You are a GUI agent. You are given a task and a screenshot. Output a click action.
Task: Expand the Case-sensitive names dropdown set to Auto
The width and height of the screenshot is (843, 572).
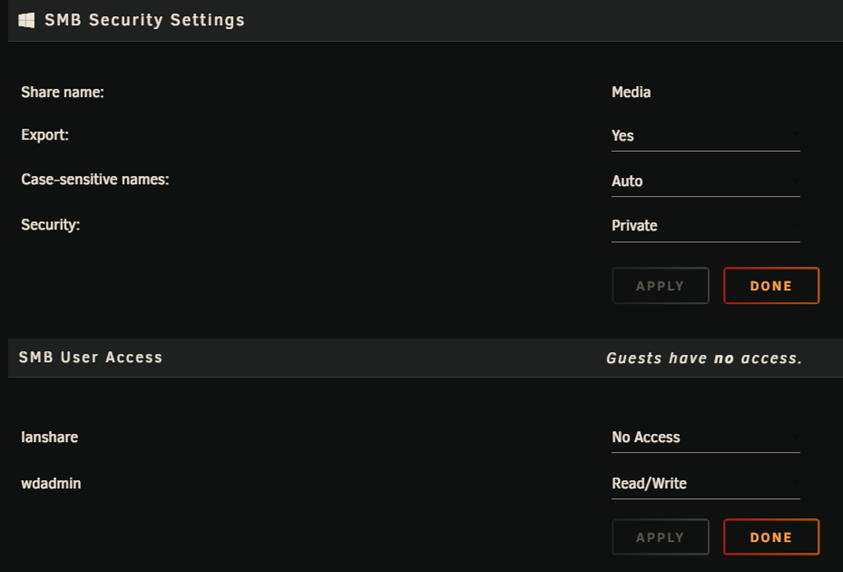coord(705,181)
